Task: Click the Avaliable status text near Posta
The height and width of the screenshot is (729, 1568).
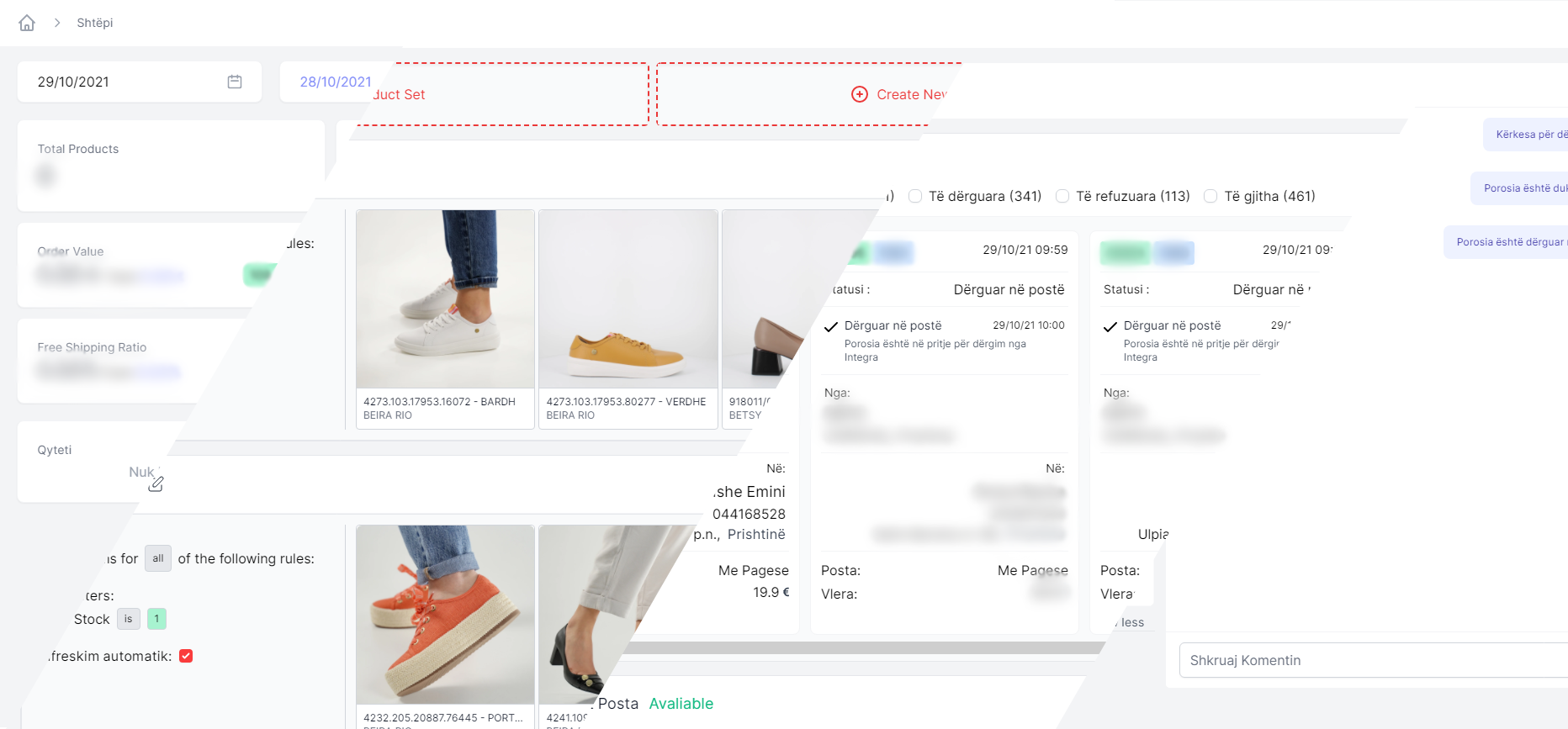Action: pyautogui.click(x=681, y=704)
